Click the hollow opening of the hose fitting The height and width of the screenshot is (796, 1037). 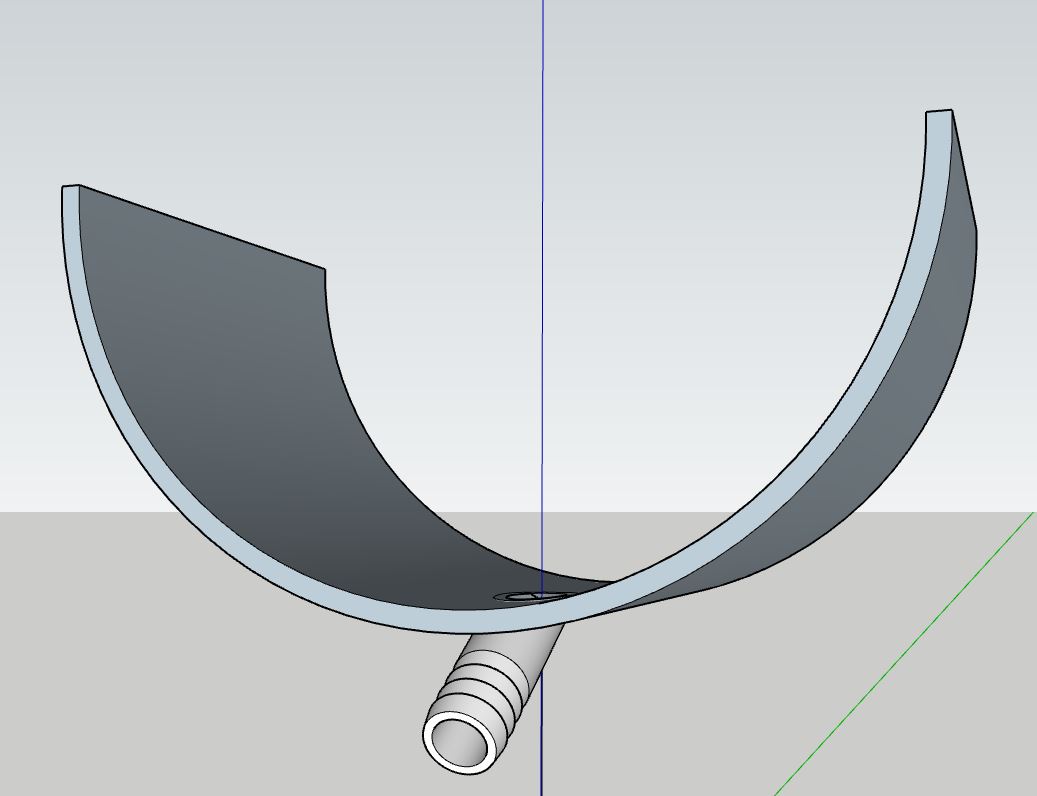(459, 741)
